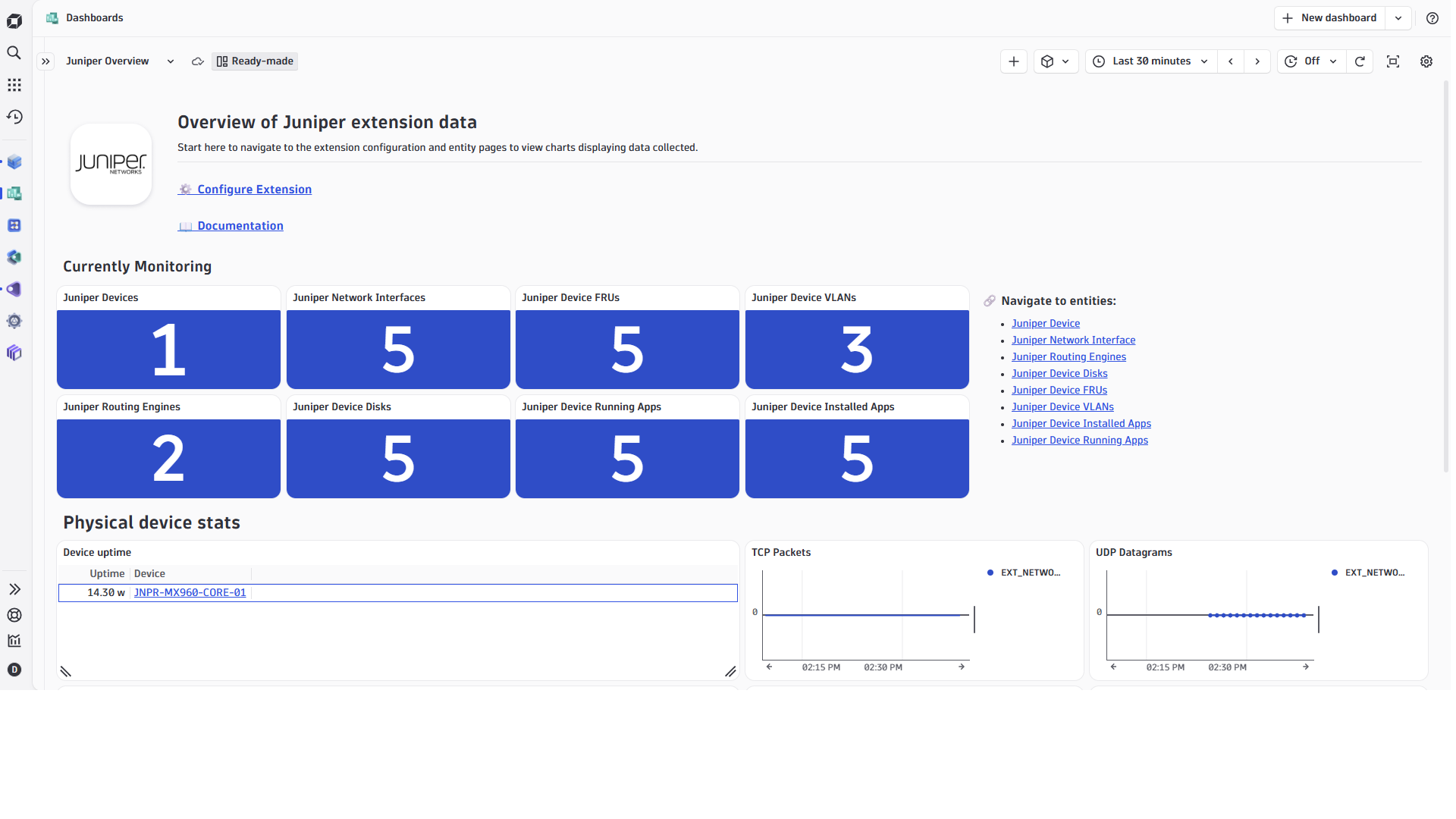Screen dimensions: 1456x819
Task: Click the refresh dashboard icon
Action: (1360, 61)
